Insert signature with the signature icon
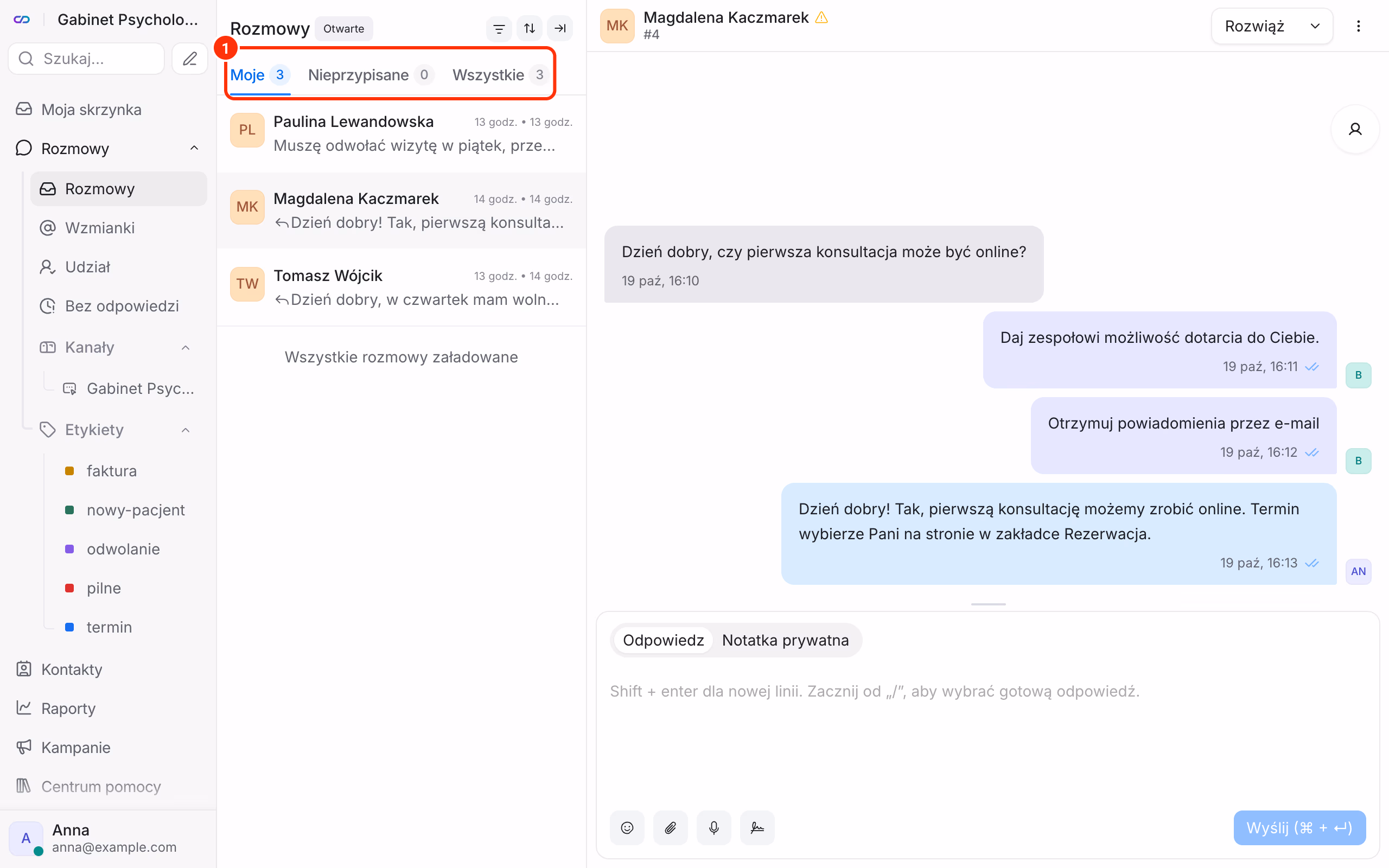This screenshot has width=1389, height=868. (x=757, y=827)
